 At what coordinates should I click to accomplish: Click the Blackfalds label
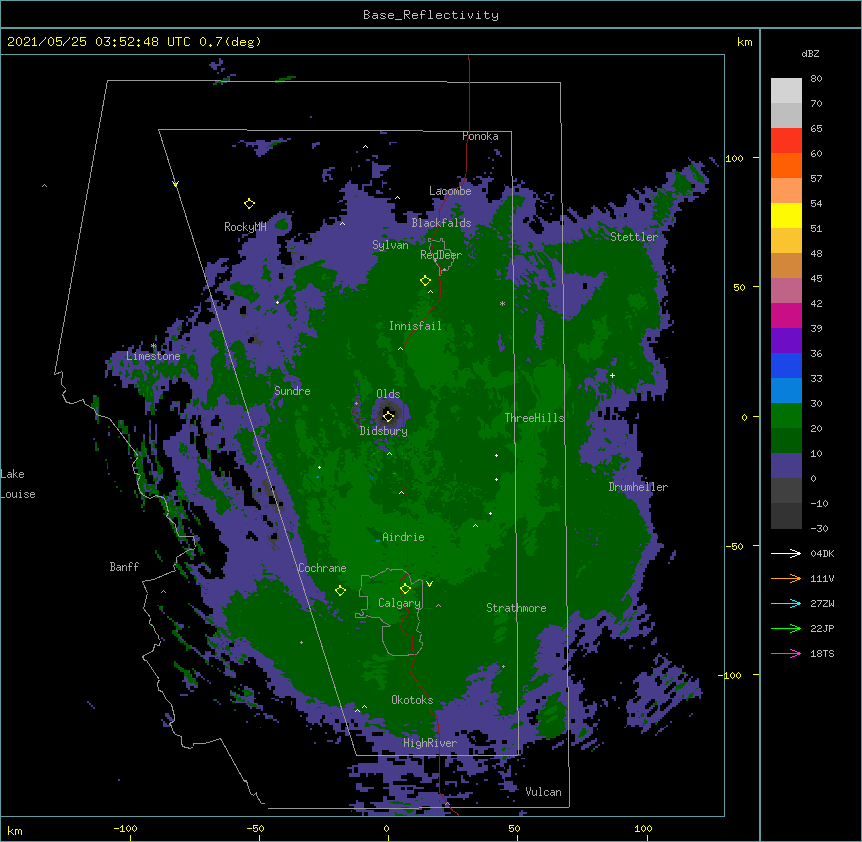[x=441, y=223]
